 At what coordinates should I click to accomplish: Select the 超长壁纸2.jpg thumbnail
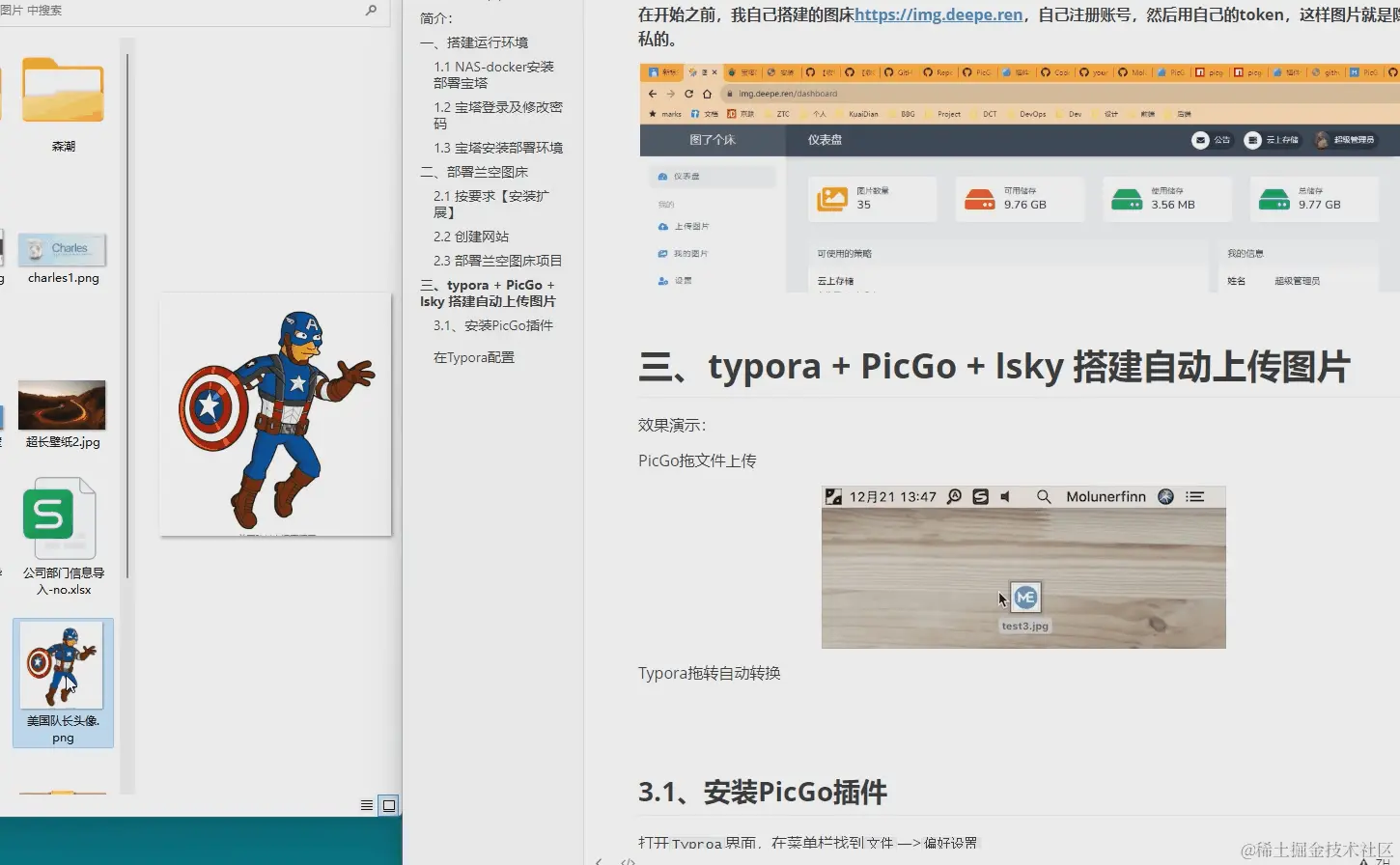62,405
